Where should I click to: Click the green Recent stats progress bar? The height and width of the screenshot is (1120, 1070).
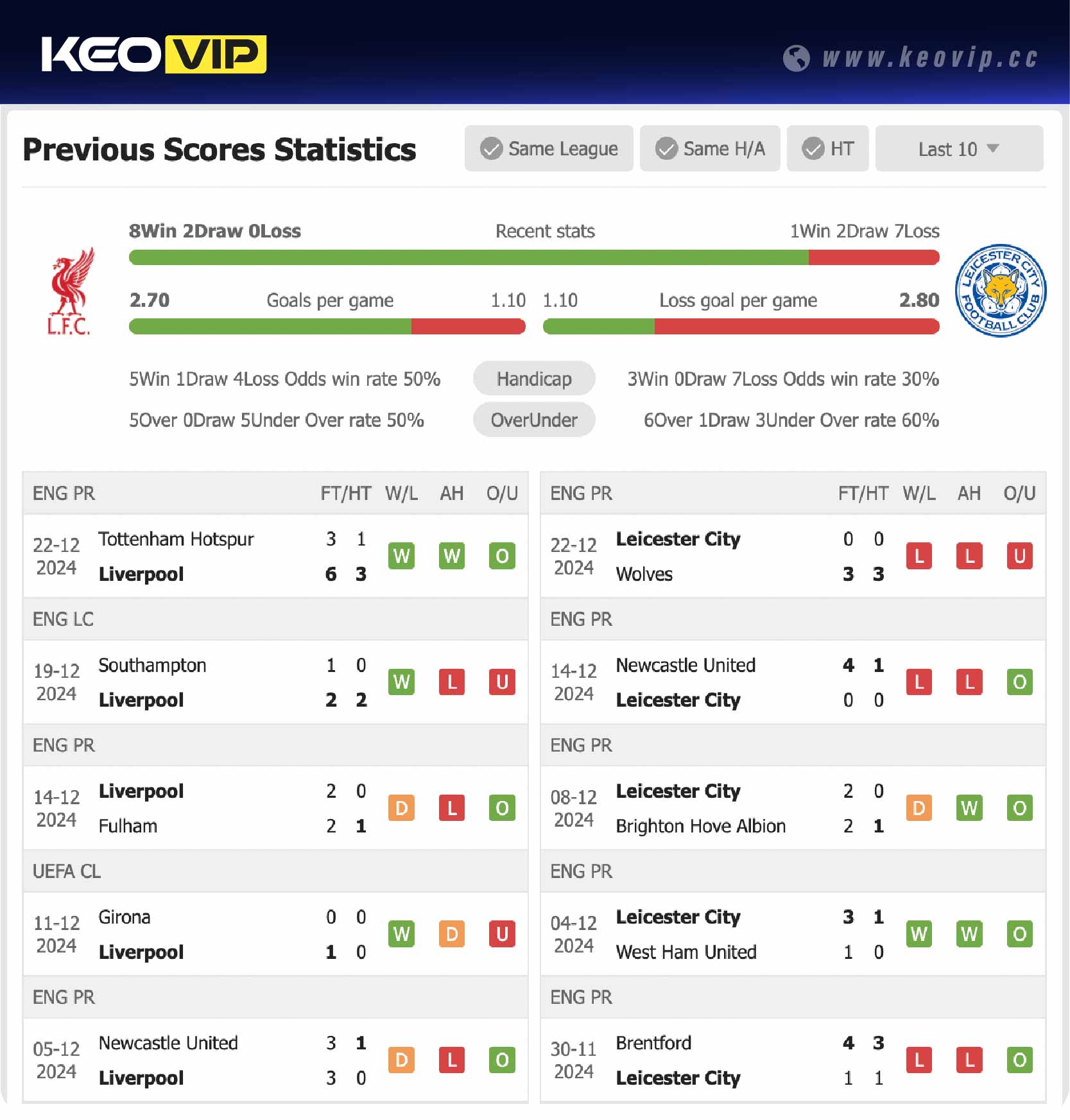click(449, 257)
